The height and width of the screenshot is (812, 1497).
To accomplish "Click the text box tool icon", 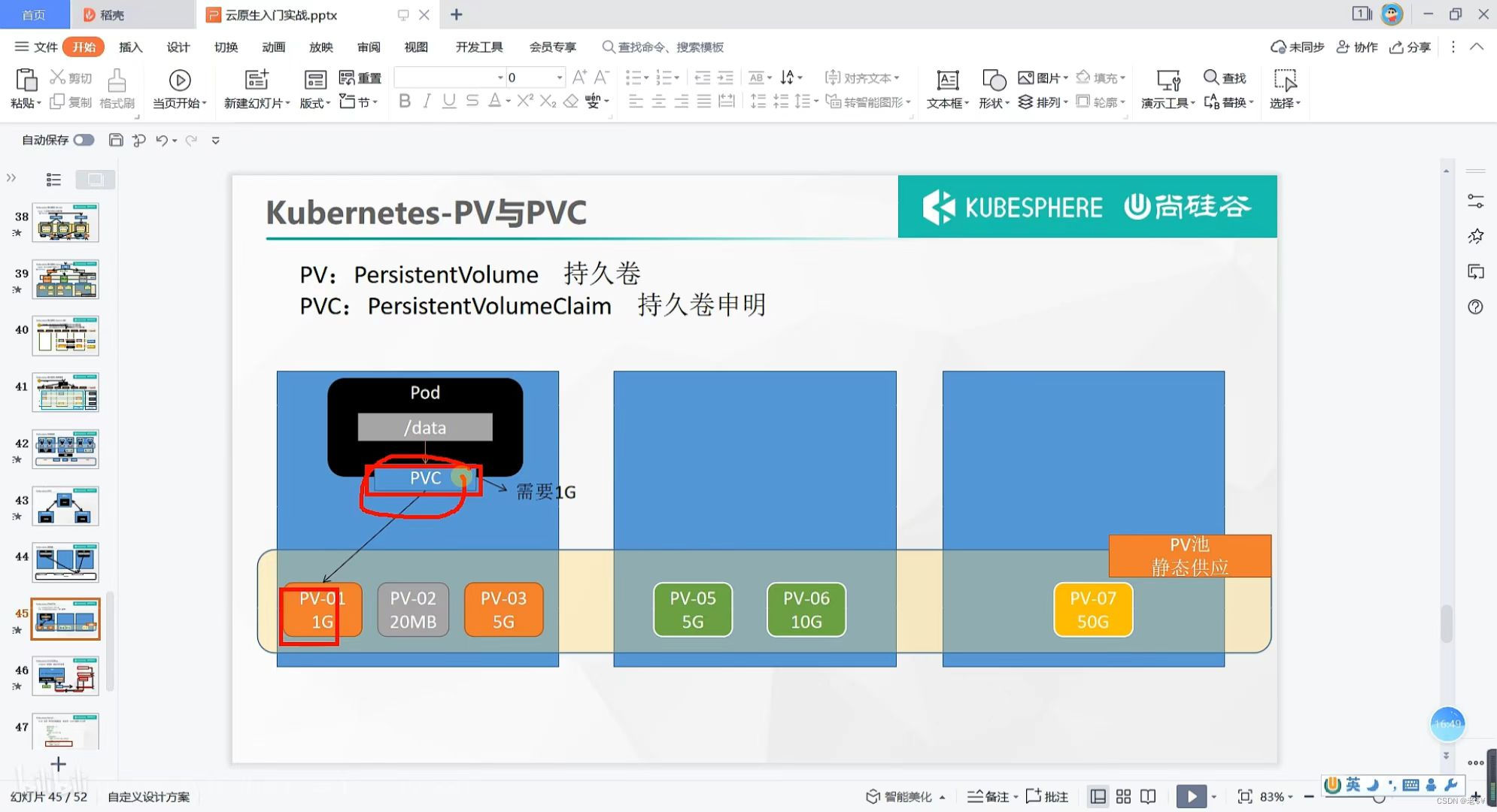I will 947,80.
